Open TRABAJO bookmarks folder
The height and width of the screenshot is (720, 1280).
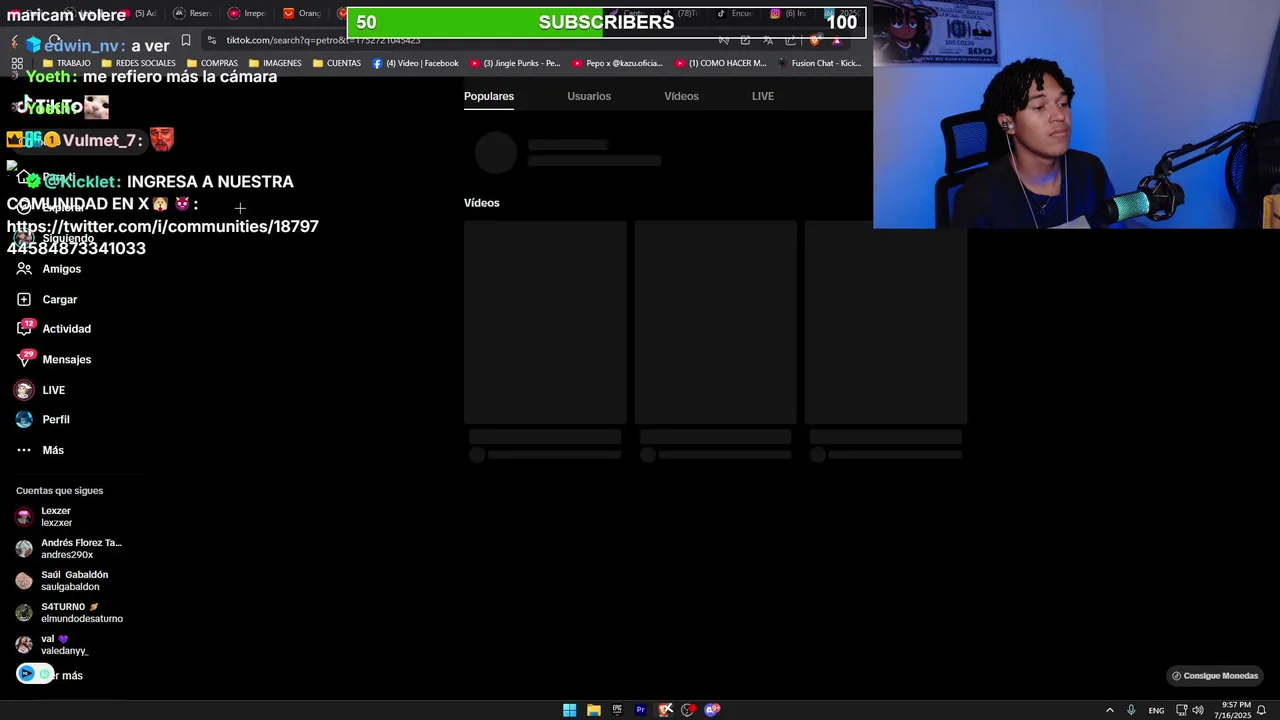pos(67,63)
